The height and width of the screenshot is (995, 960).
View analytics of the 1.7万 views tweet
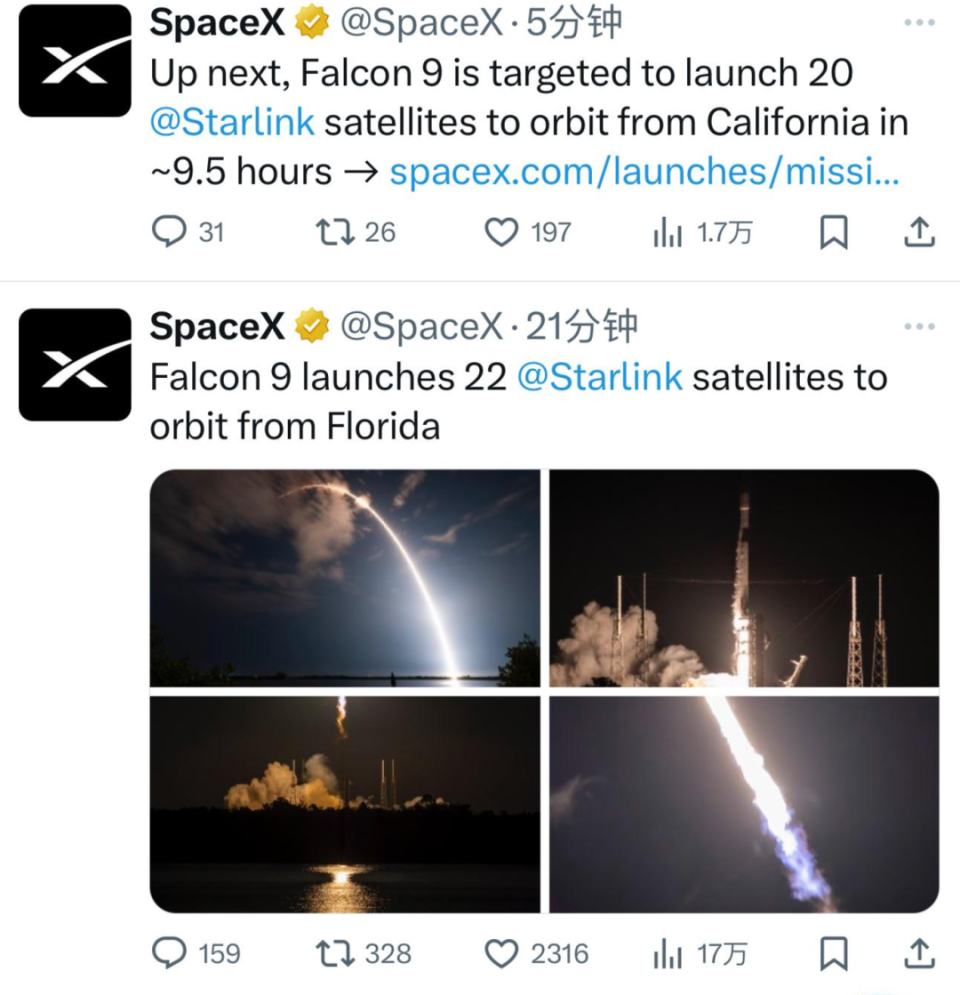coord(667,233)
